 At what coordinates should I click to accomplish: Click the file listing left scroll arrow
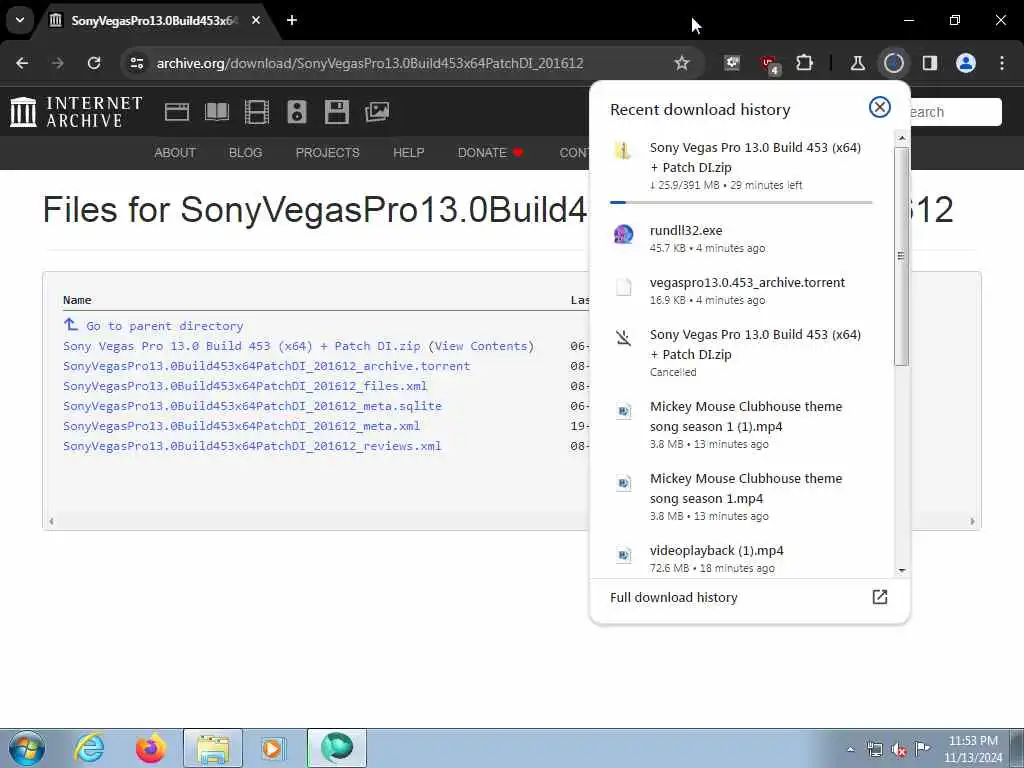[x=51, y=521]
